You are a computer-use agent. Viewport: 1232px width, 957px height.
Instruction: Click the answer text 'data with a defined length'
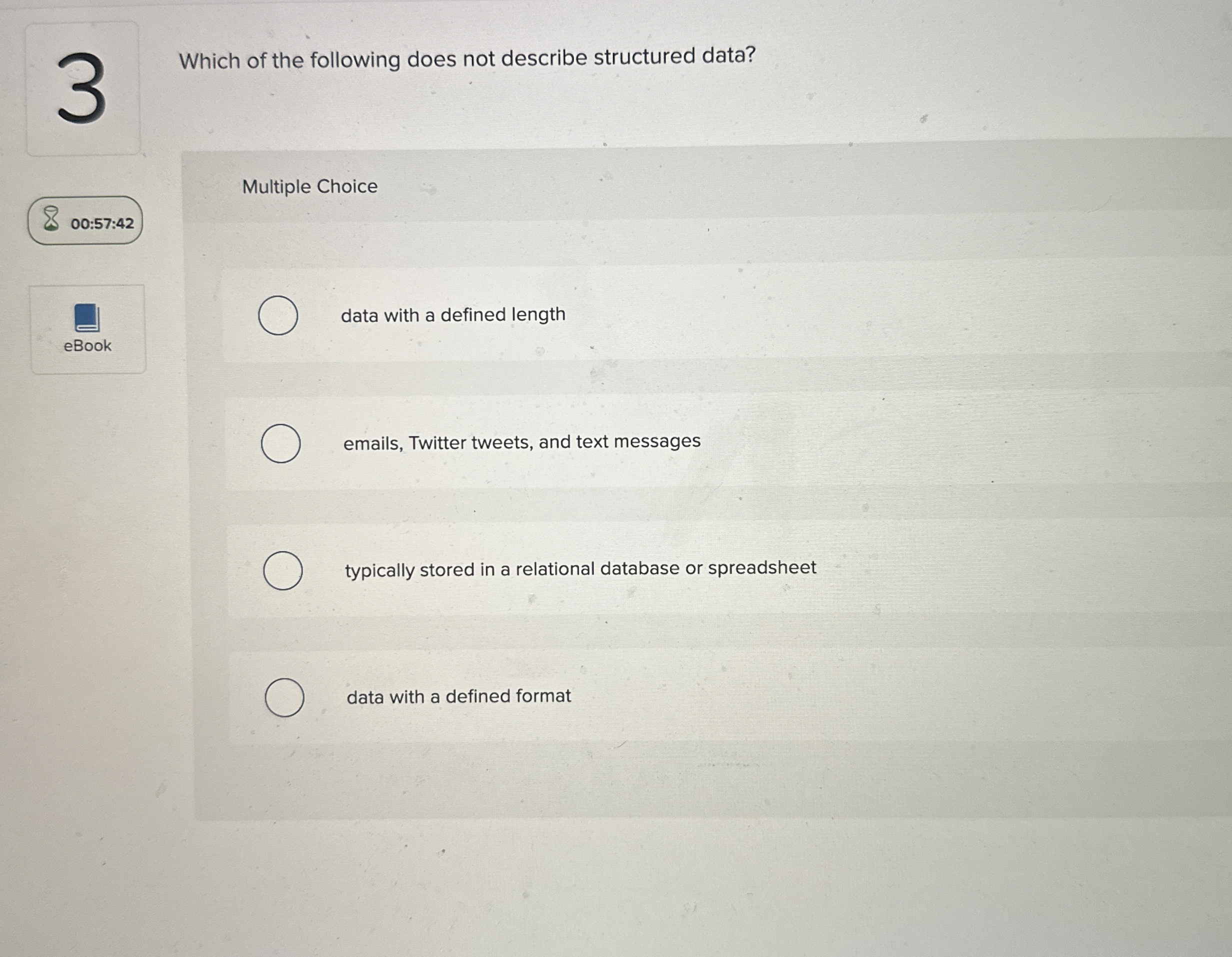coord(453,315)
